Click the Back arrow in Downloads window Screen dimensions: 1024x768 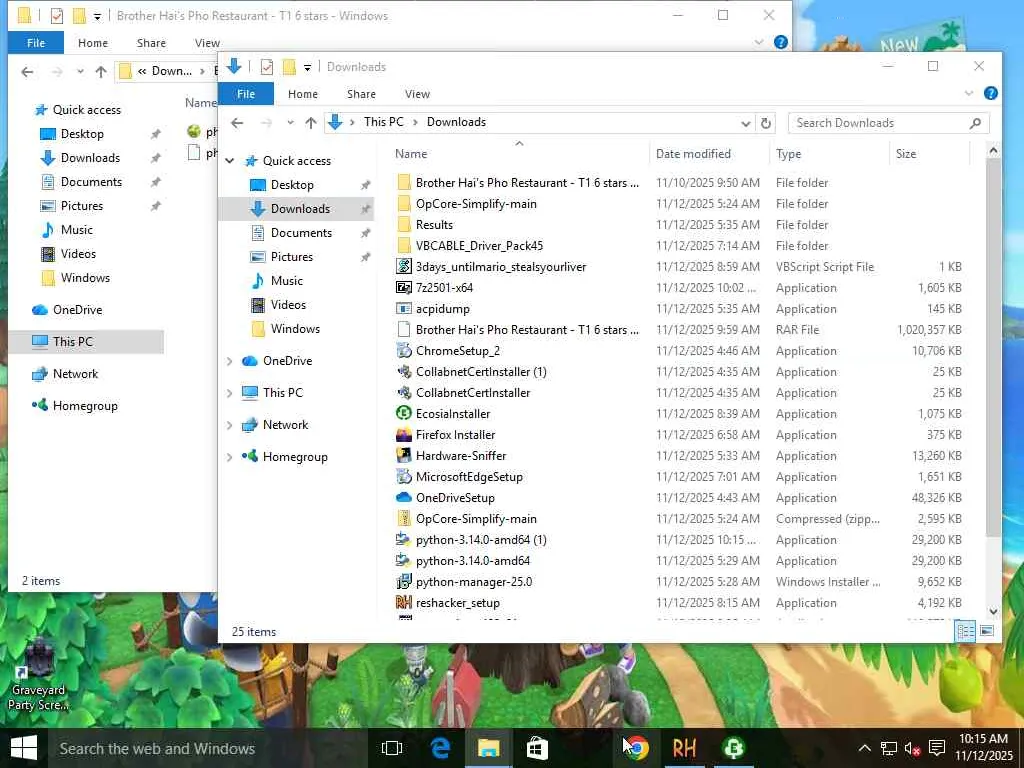(237, 122)
